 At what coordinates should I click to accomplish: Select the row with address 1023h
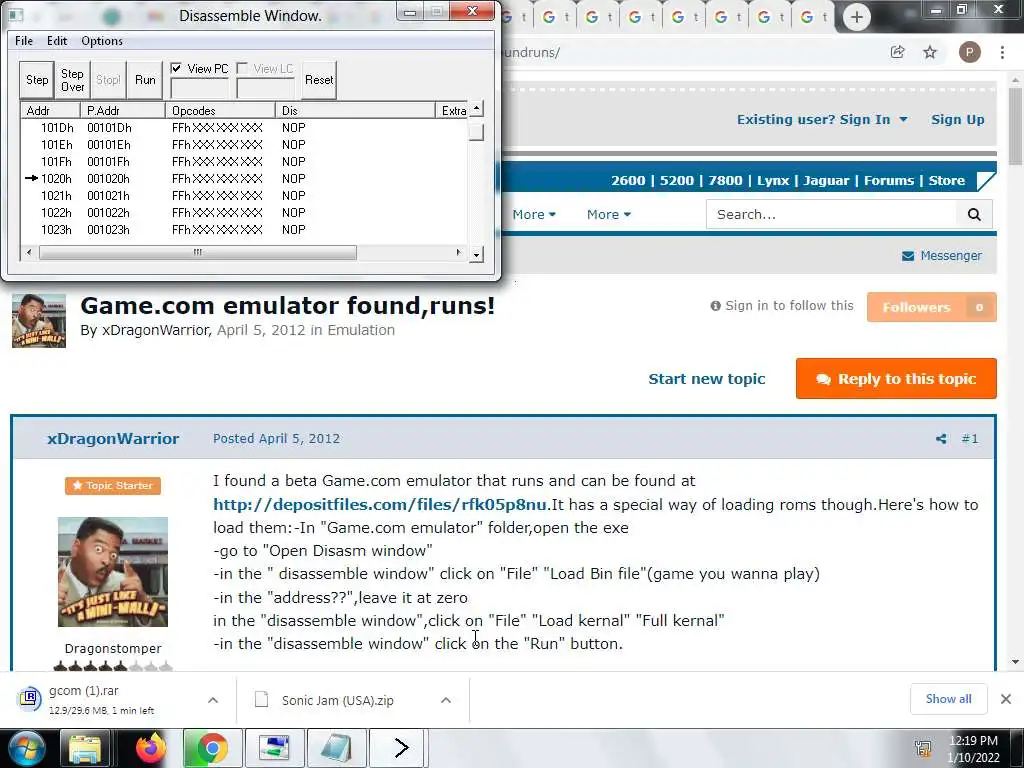pyautogui.click(x=244, y=229)
